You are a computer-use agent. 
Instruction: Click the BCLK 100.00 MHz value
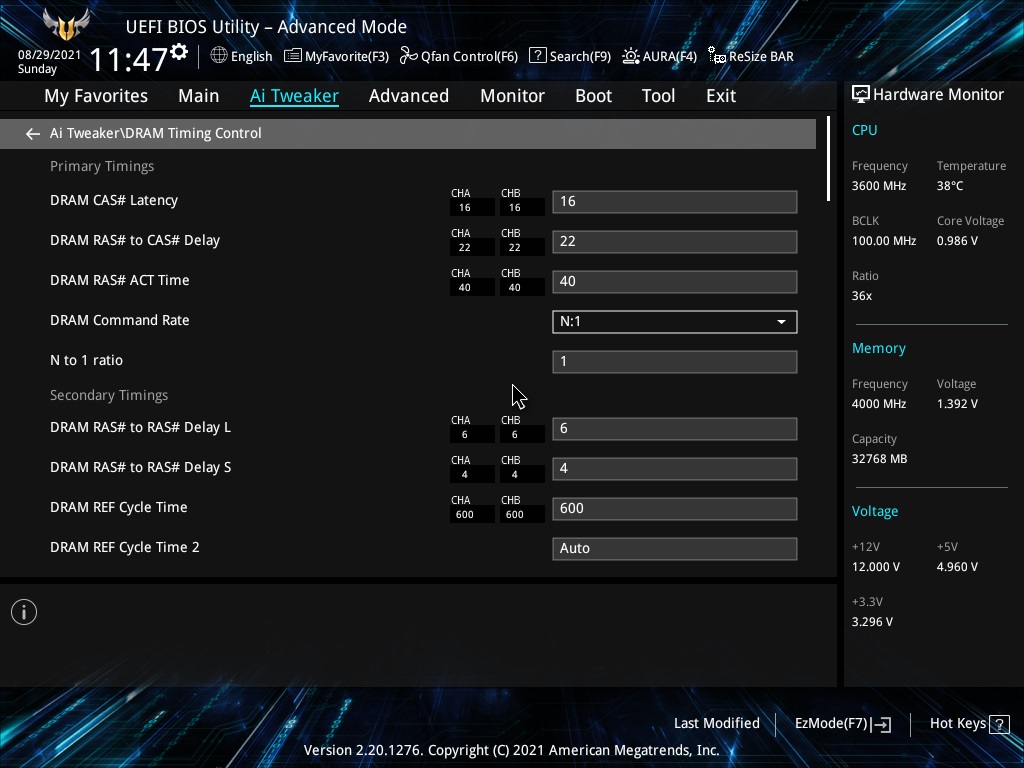pos(884,241)
